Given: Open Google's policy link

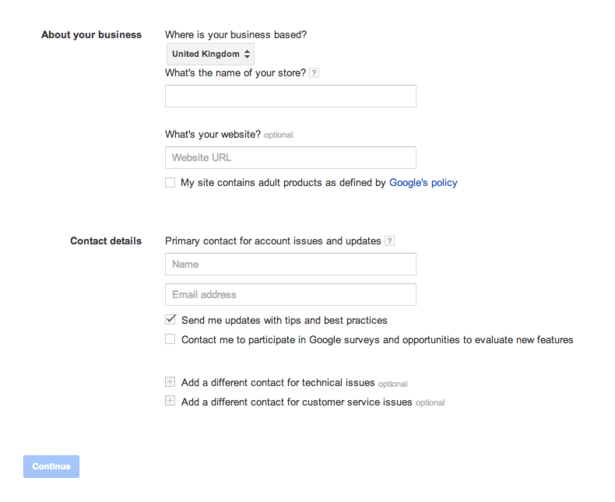Looking at the screenshot, I should click(x=423, y=183).
